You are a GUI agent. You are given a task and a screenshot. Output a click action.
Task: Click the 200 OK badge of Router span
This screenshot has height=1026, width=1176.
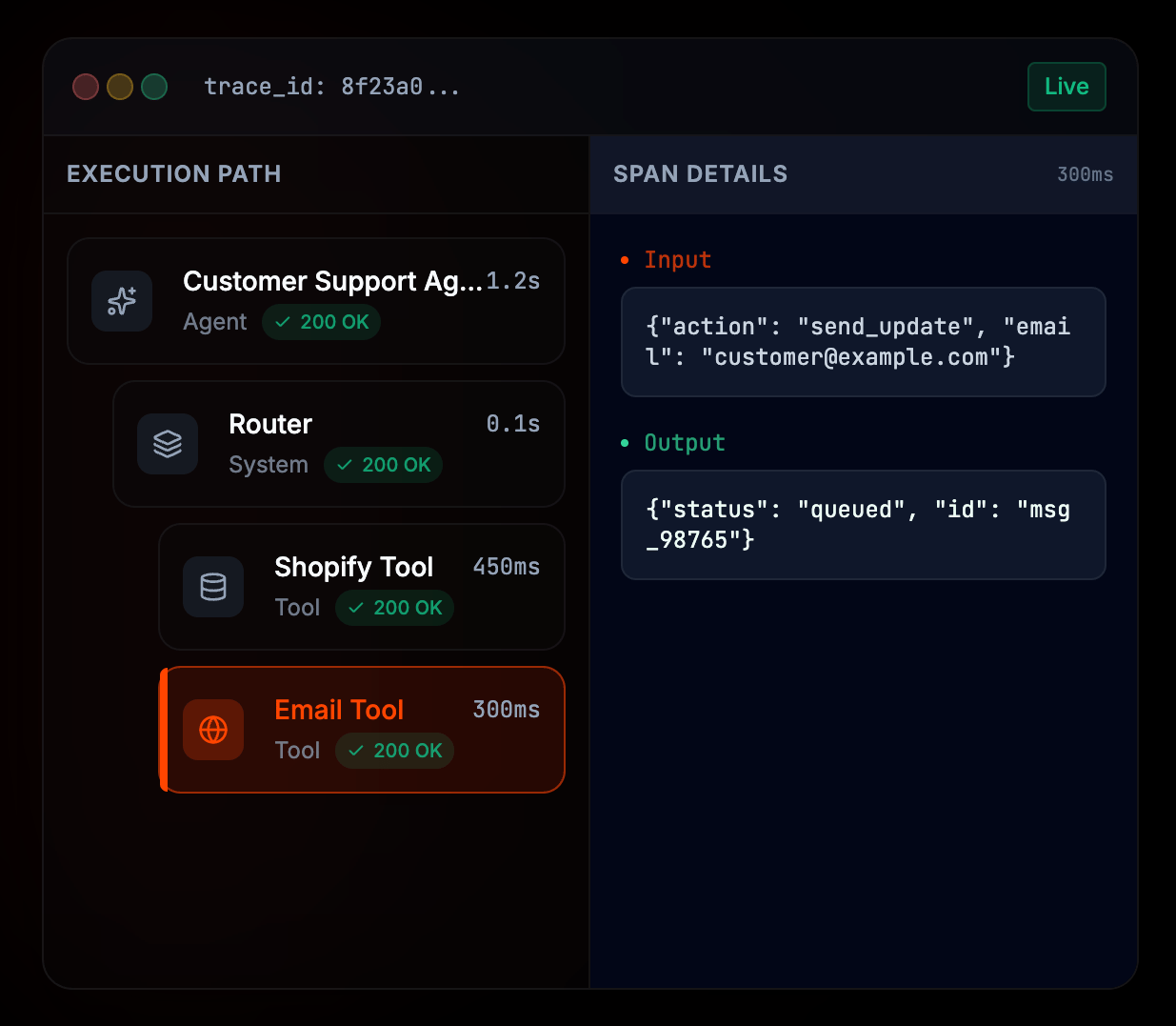click(384, 465)
